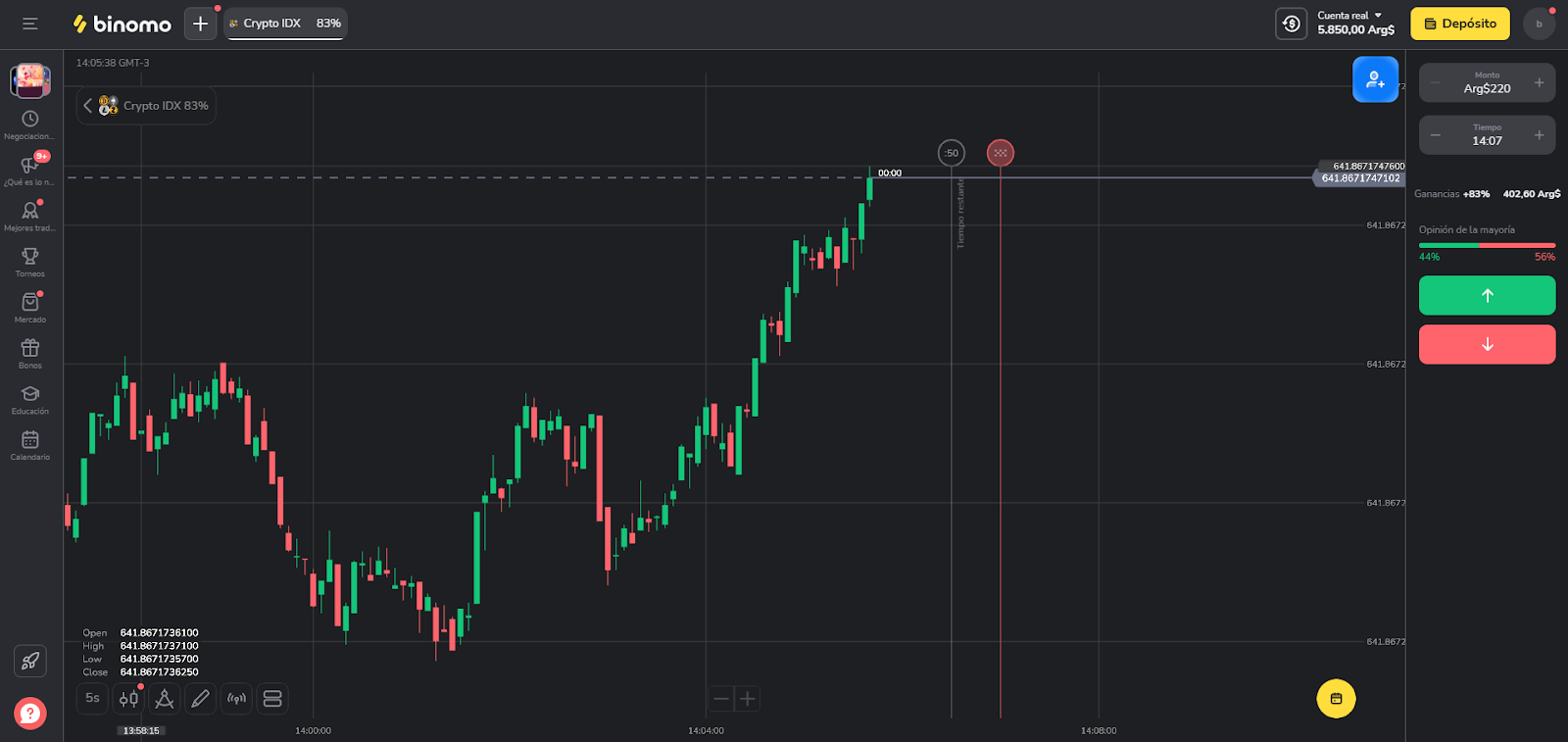Open the 5s timeframe selector
Viewport: 1568px width, 742px height.
92,699
